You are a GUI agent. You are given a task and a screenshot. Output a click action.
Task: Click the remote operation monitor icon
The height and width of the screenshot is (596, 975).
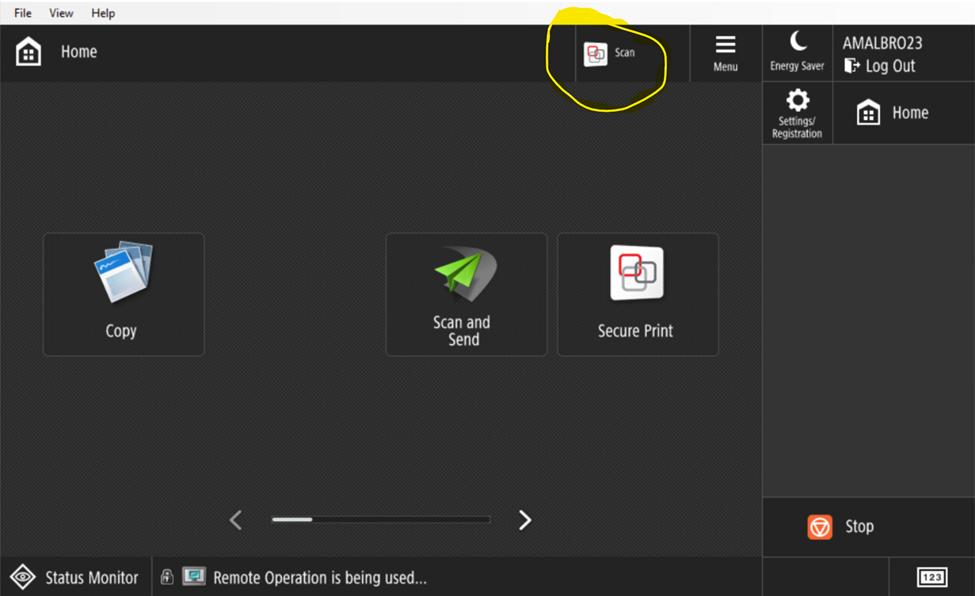point(194,576)
